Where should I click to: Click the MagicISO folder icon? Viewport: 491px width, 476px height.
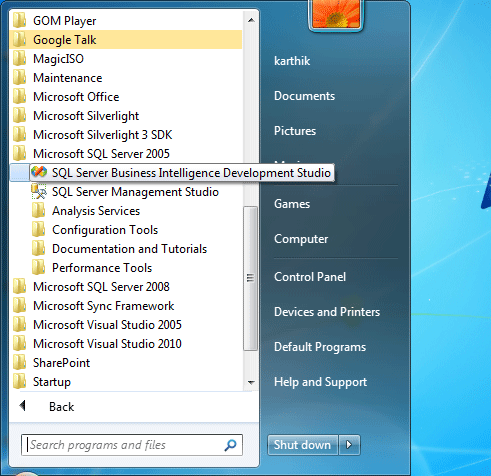coord(19,59)
